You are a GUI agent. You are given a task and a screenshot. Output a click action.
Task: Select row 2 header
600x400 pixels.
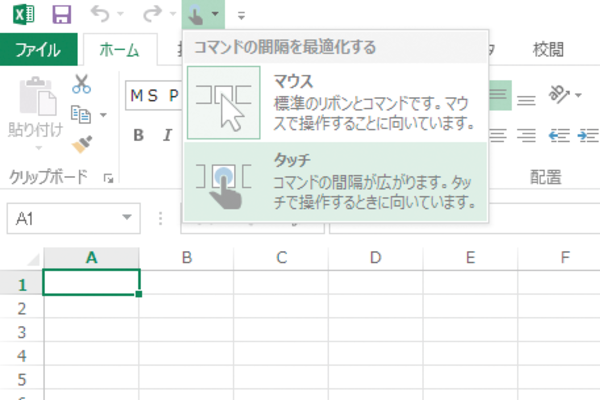21,307
